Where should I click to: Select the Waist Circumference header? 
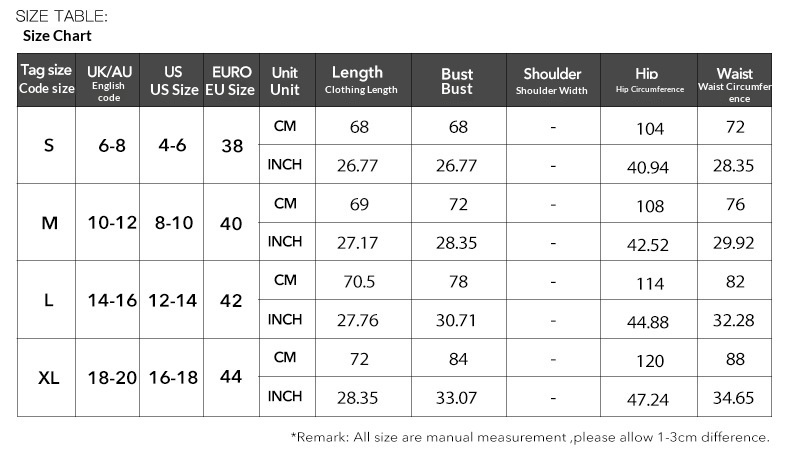735,80
